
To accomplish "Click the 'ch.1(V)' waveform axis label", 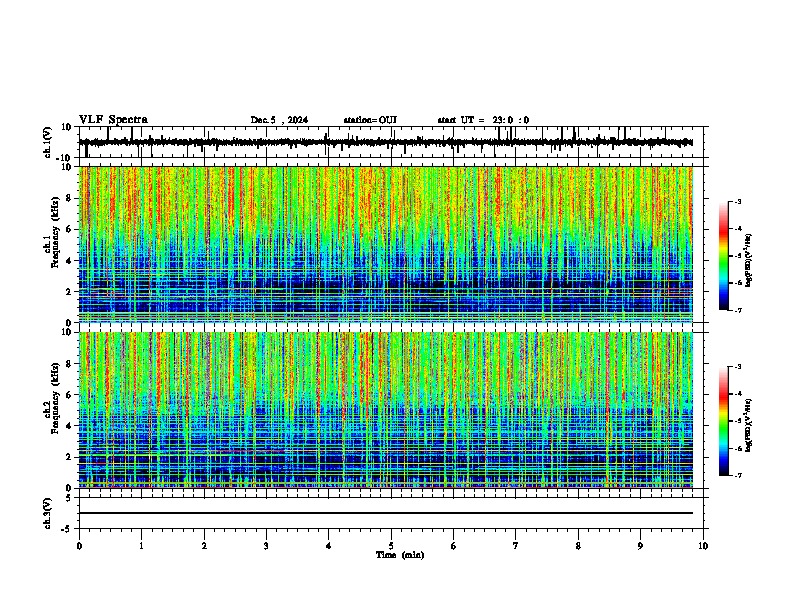I will pyautogui.click(x=49, y=142).
